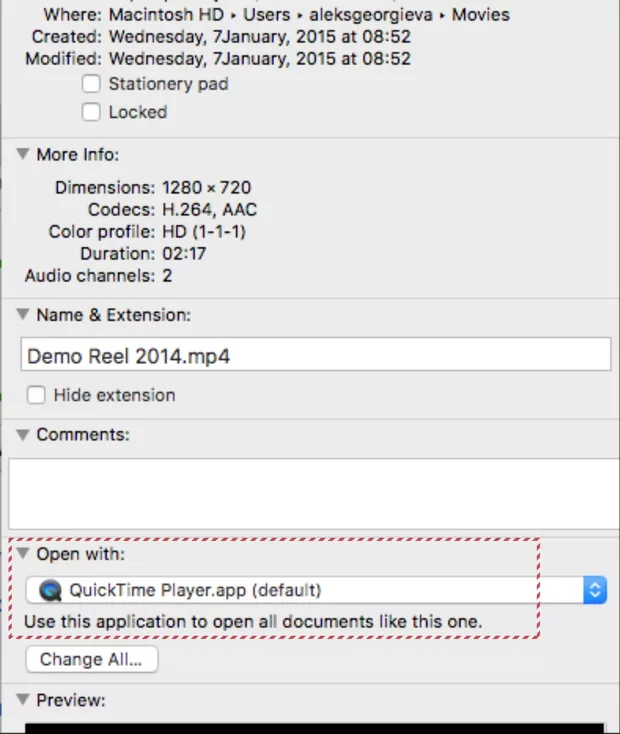Collapse the Preview section triangle

coord(22,700)
